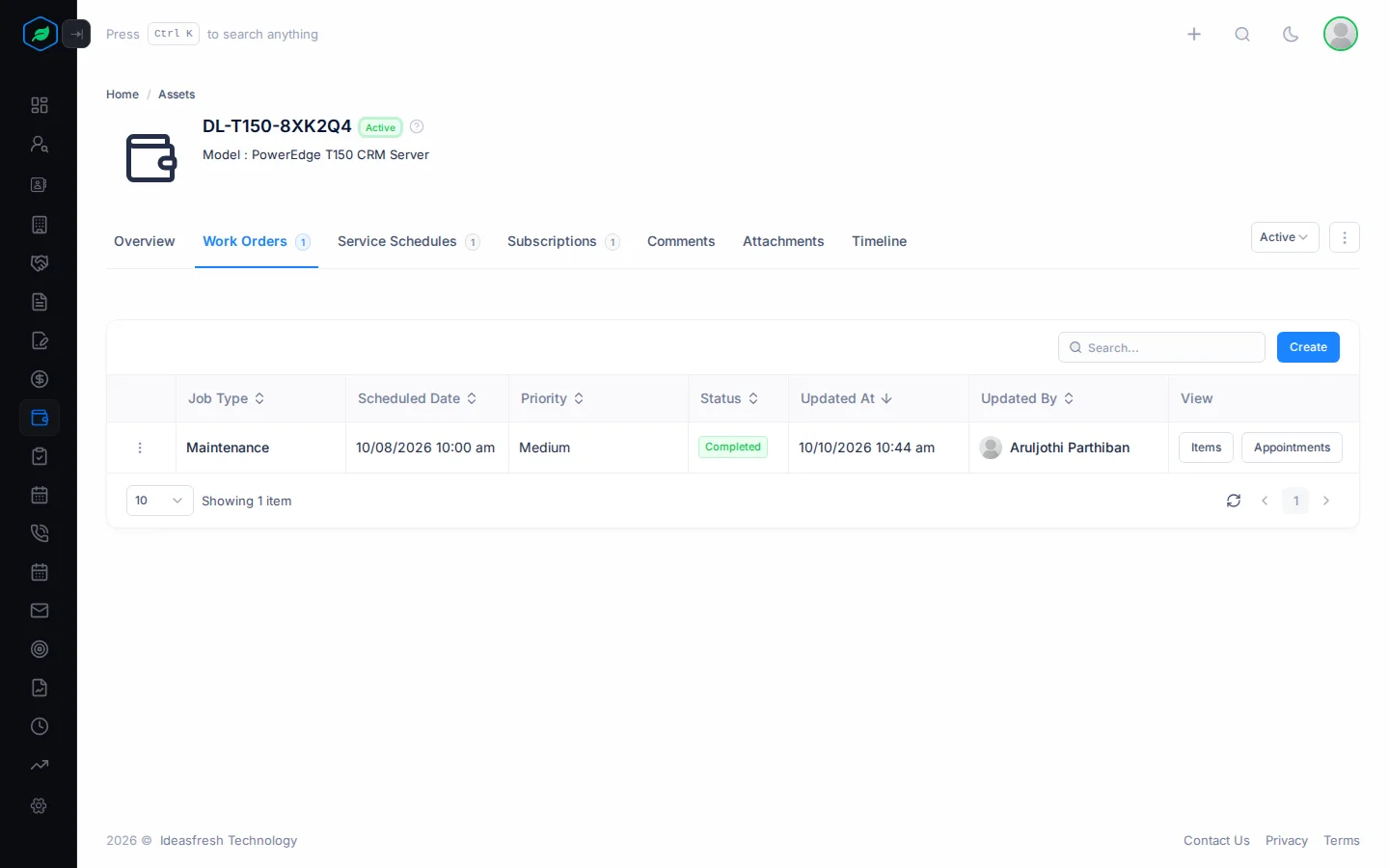Viewport: 1389px width, 868px height.
Task: Open the settings gear in sidebar
Action: pyautogui.click(x=40, y=805)
